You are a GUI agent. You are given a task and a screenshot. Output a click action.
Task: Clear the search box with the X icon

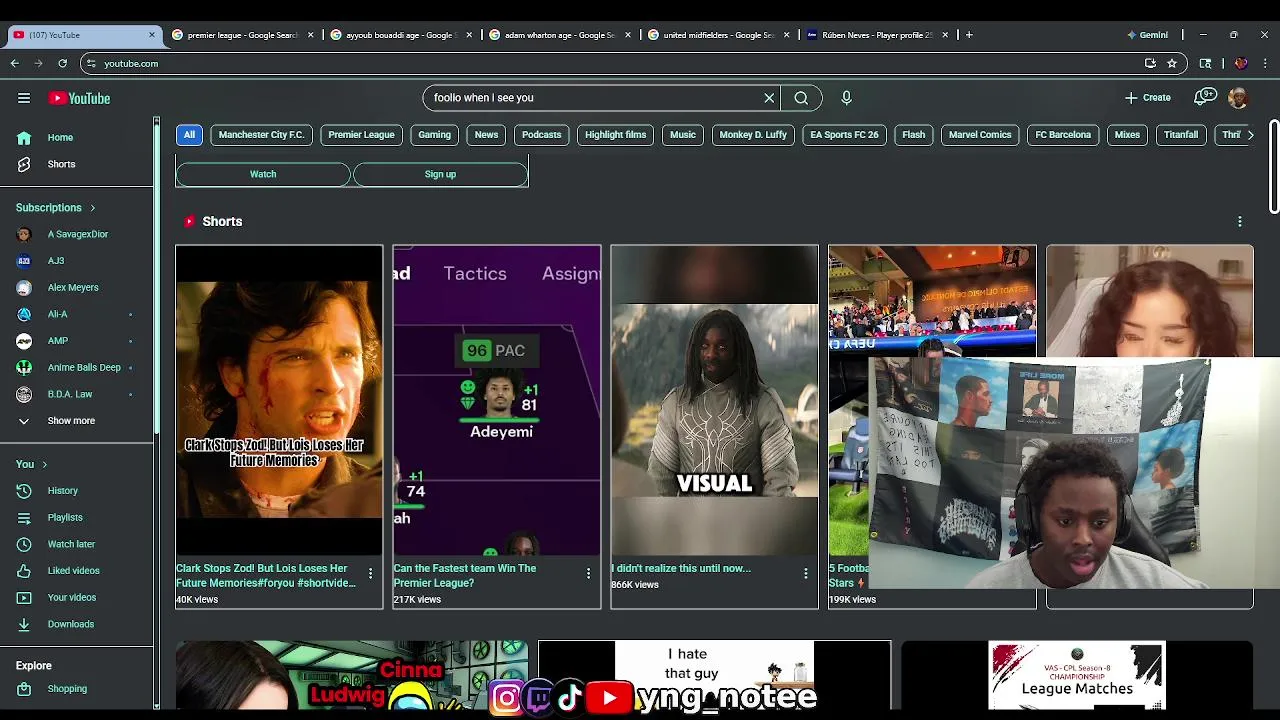[x=769, y=98]
